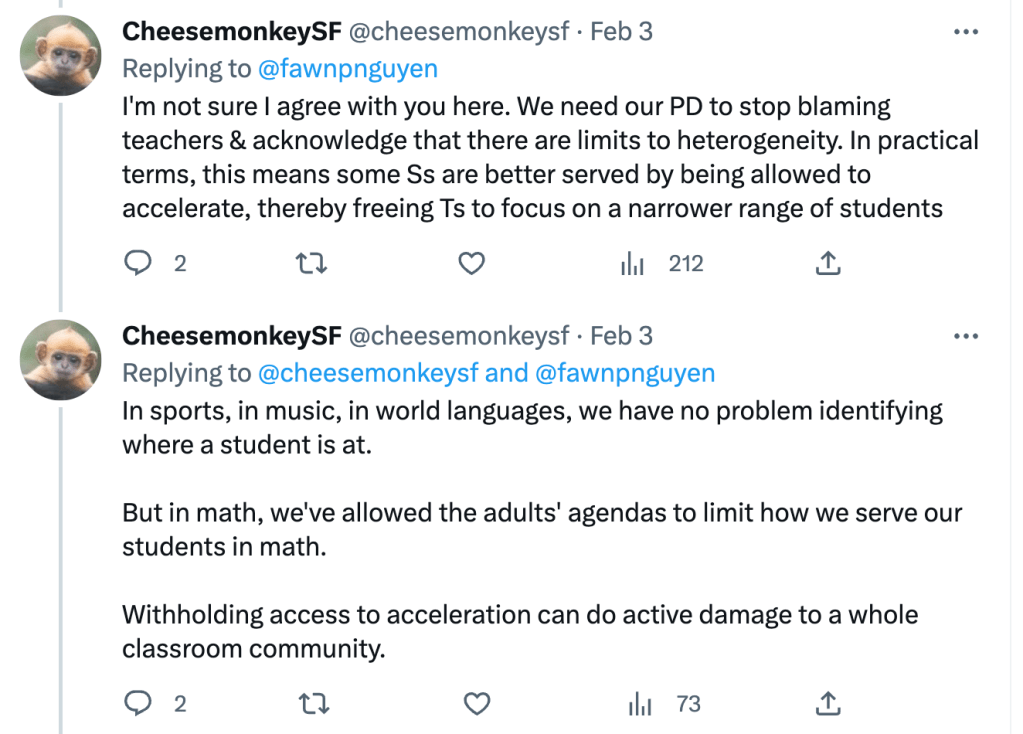
Task: Open the Feb 3 timestamp on second tweet
Action: (621, 336)
